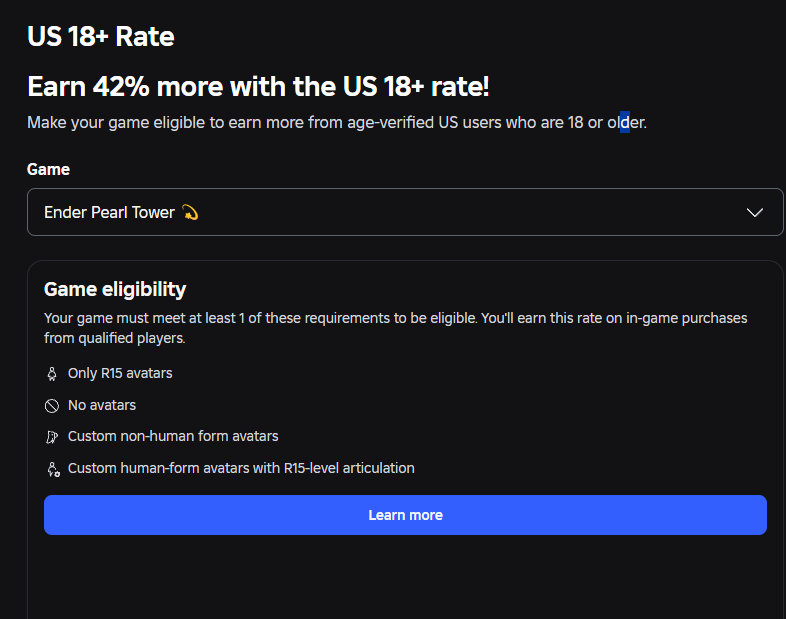
Task: Click the Ender Pearl Tower emoji icon
Action: (x=190, y=213)
